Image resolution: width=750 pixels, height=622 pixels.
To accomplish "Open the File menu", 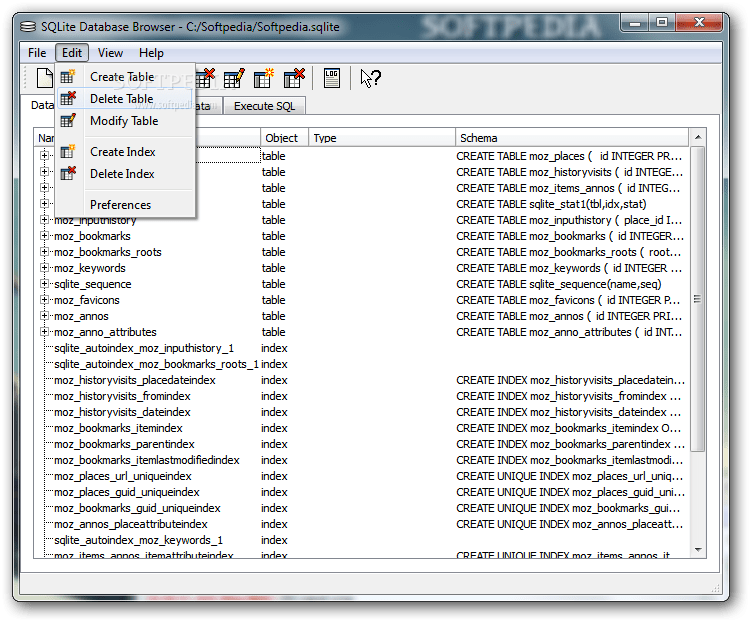I will pyautogui.click(x=37, y=53).
